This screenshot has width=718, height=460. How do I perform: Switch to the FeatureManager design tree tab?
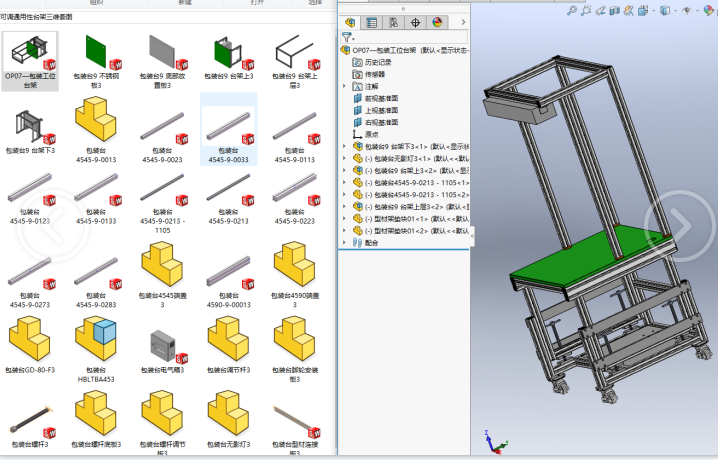pos(350,22)
